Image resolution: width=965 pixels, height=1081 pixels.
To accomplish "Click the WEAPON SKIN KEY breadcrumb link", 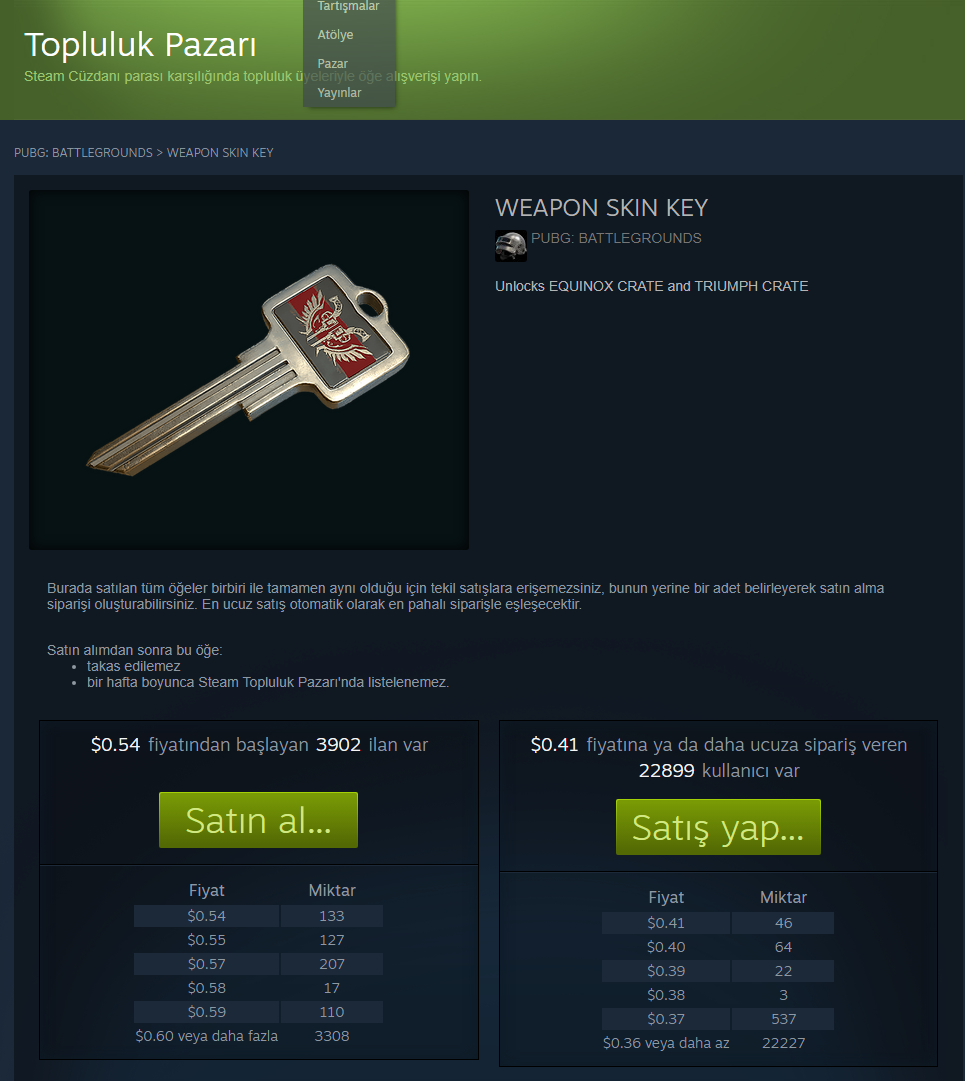I will [x=220, y=152].
